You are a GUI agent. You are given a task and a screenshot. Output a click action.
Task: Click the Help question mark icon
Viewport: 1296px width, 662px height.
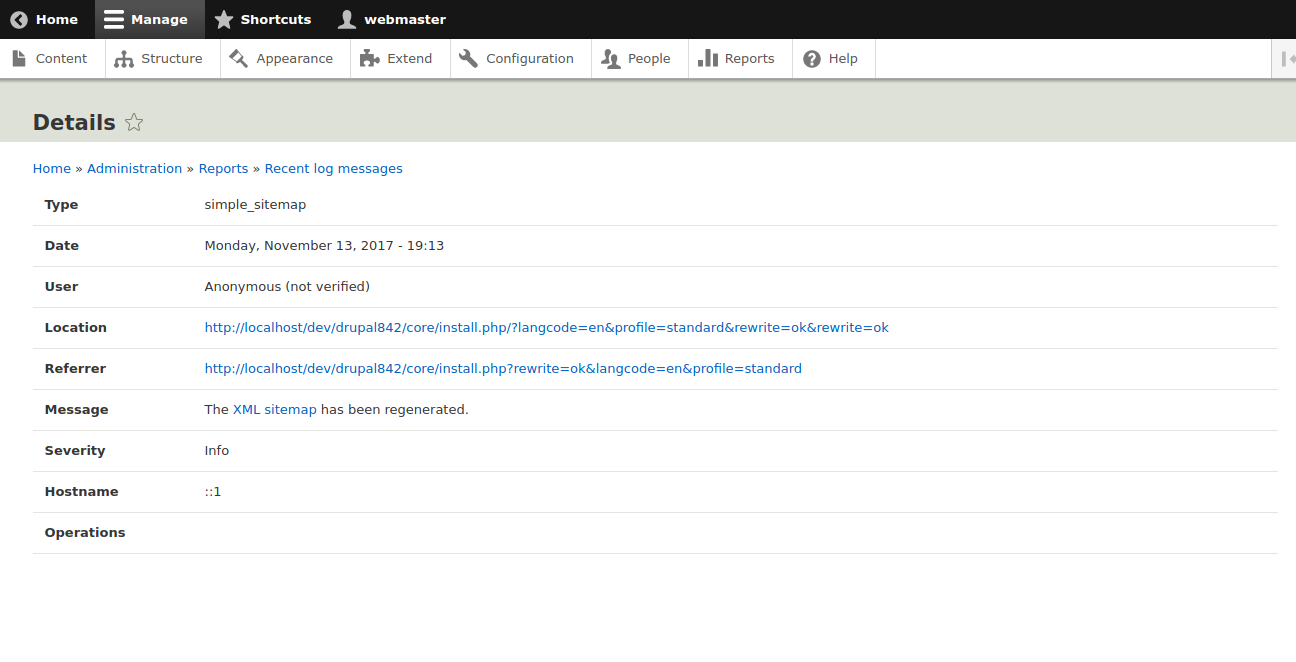click(812, 59)
